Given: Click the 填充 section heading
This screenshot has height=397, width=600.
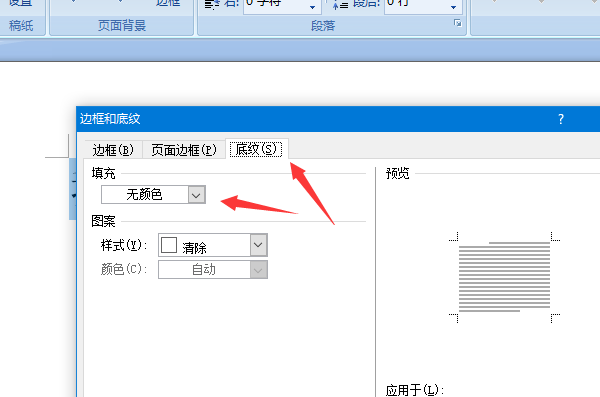Looking at the screenshot, I should click(103, 173).
